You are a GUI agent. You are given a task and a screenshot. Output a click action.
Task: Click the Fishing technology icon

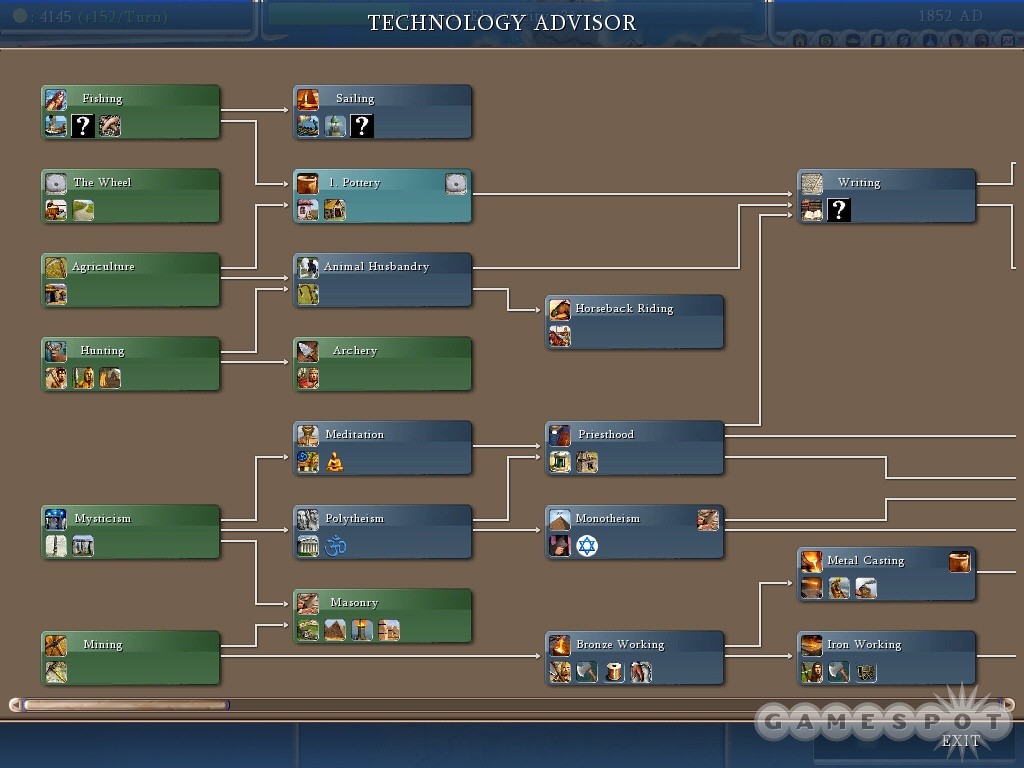pos(56,99)
